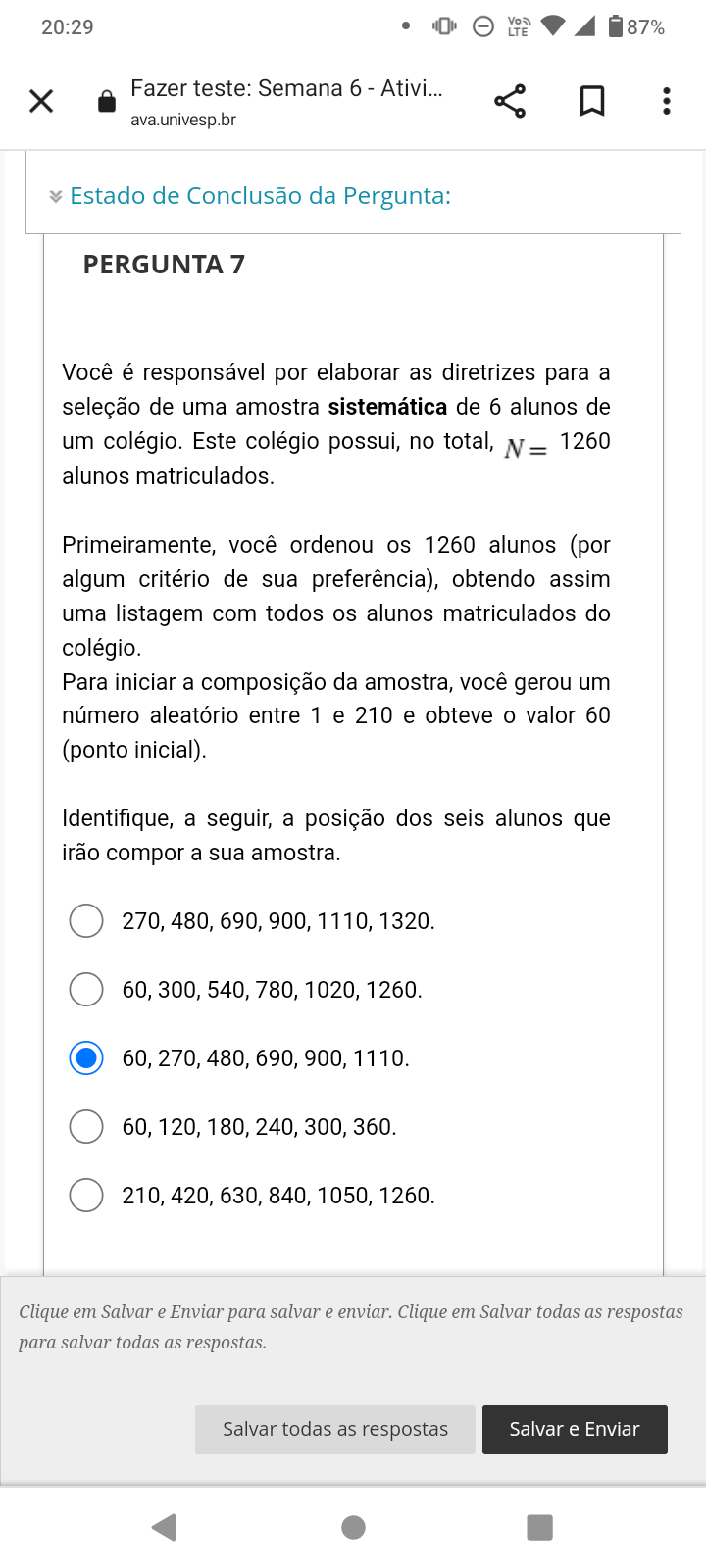Screen dimensions: 706x1568
Task: Tap the lock site security icon
Action: point(107,101)
